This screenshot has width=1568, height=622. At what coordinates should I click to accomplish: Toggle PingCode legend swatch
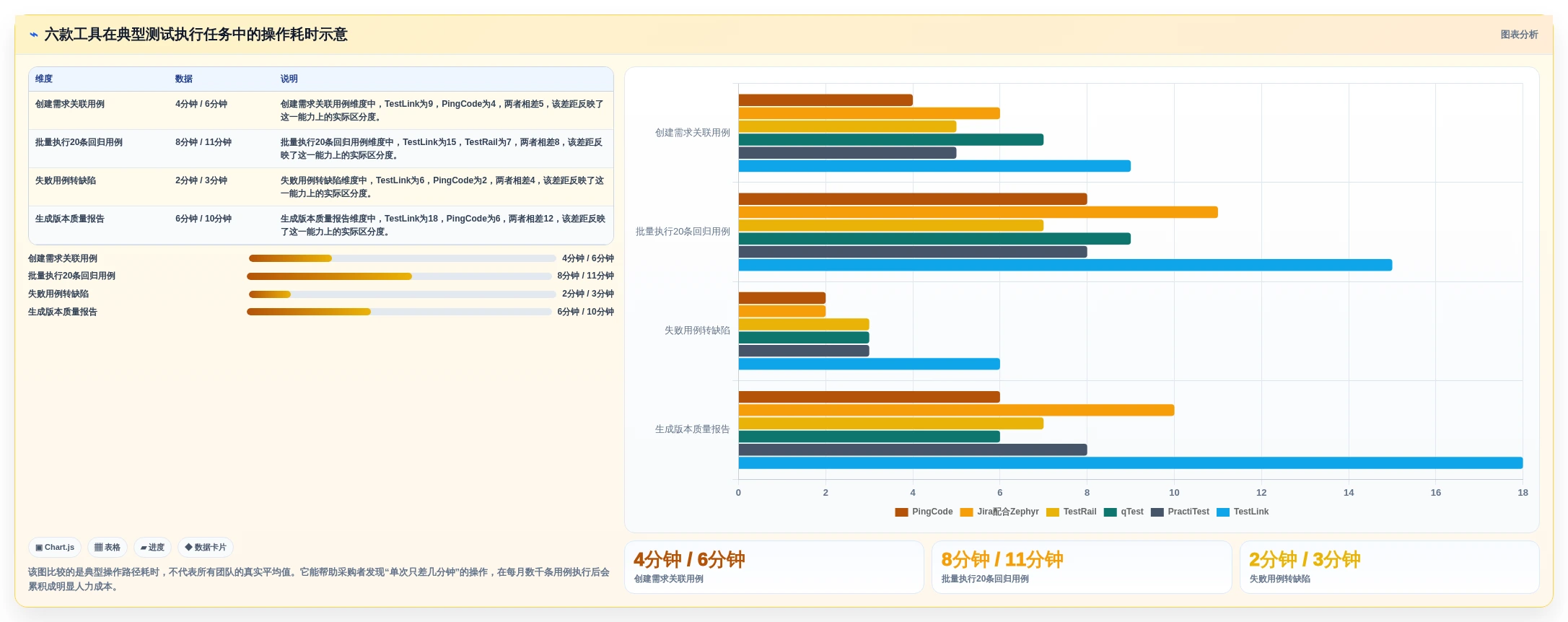(901, 512)
